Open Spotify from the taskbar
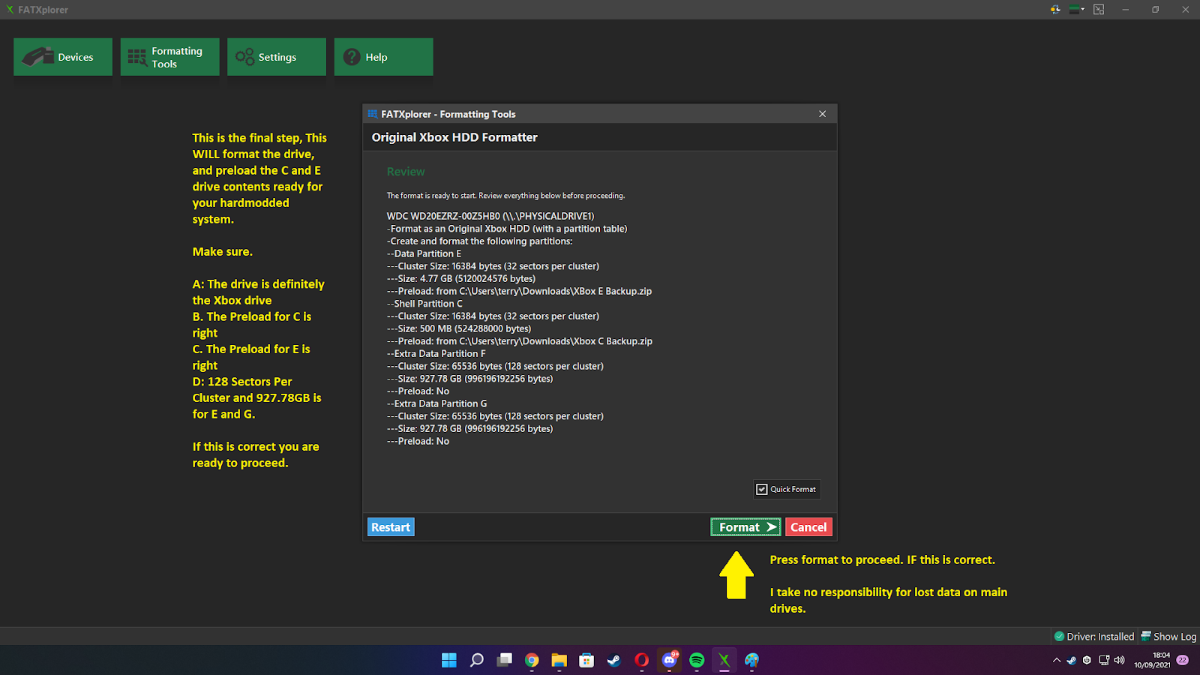The height and width of the screenshot is (675, 1200). (697, 660)
